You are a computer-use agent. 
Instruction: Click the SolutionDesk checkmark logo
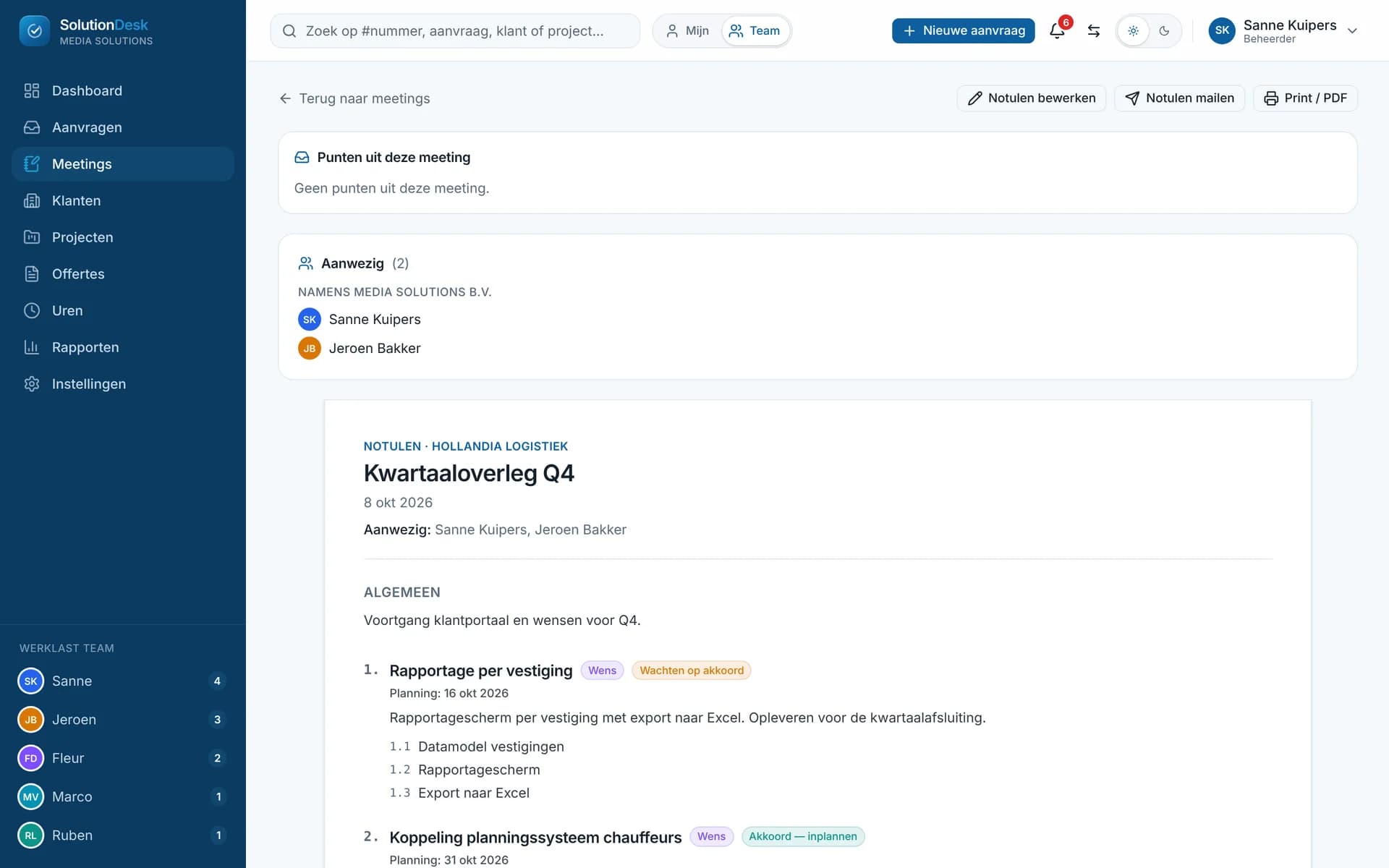34,31
